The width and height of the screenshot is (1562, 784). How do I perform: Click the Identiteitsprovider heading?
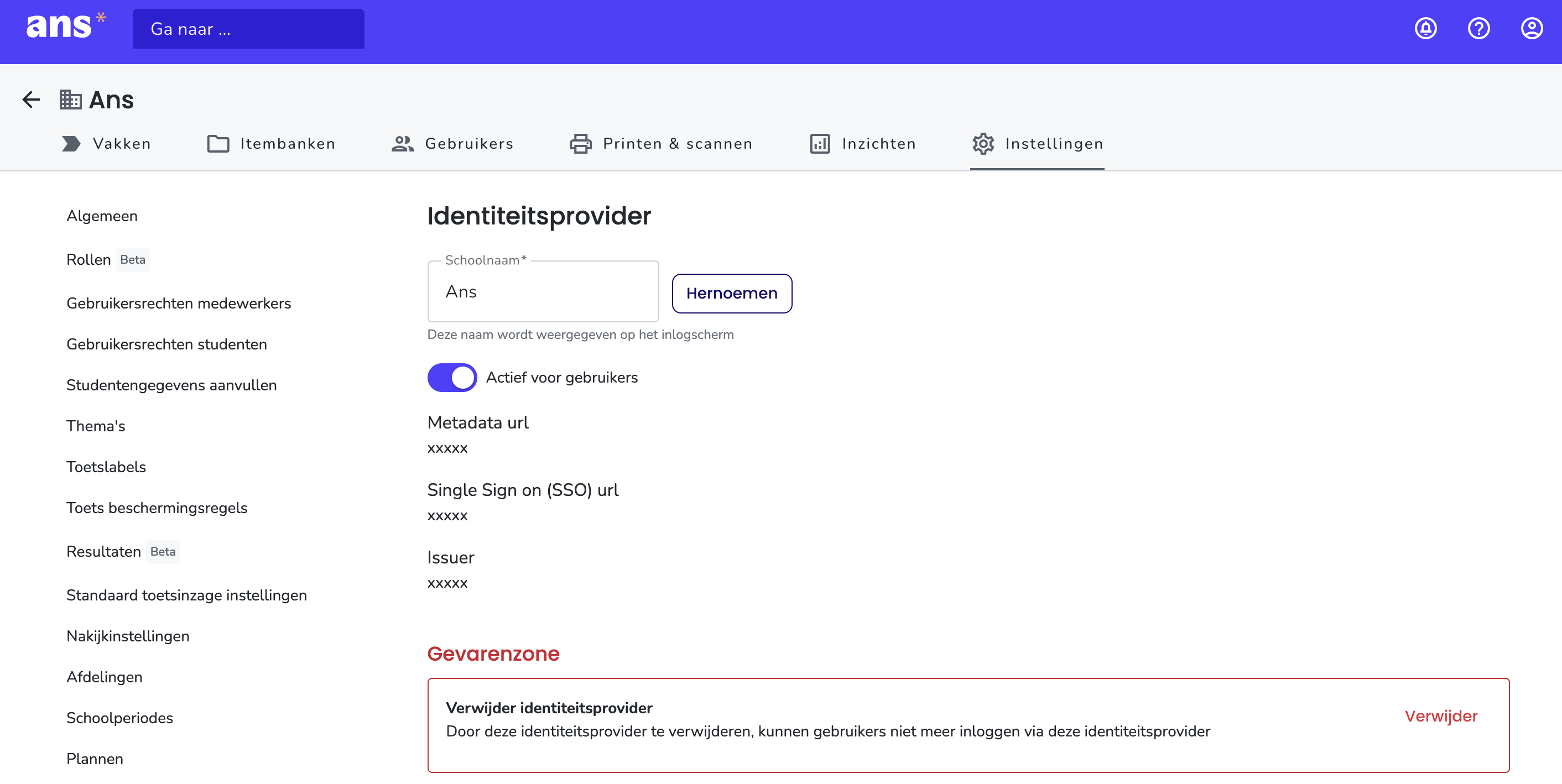pos(539,216)
